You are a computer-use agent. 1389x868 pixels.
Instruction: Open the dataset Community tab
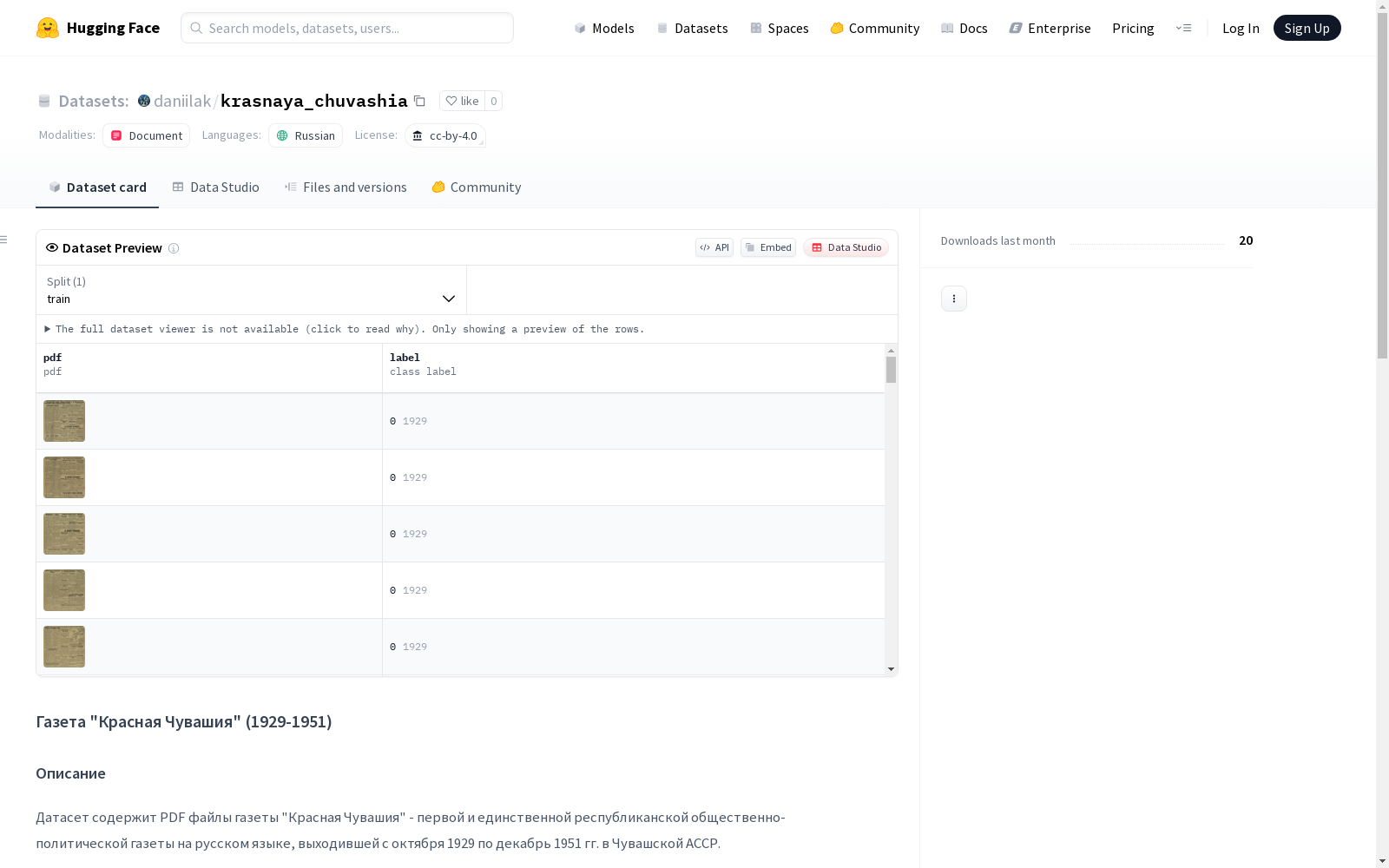(x=477, y=187)
